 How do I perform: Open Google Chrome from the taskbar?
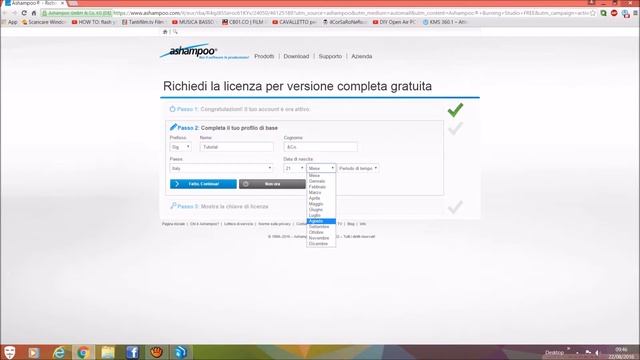(83, 352)
